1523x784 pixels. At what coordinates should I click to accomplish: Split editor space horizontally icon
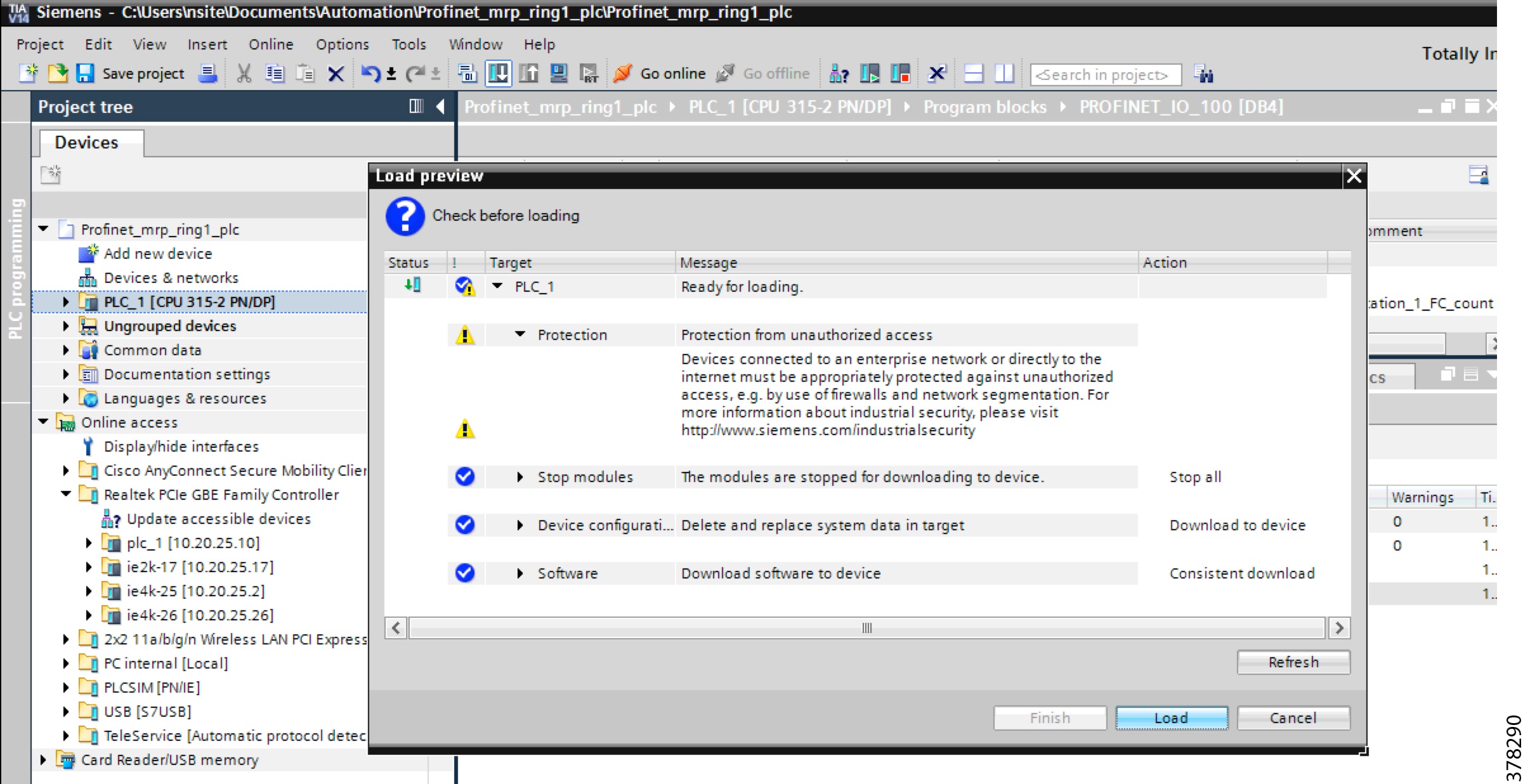click(x=974, y=74)
